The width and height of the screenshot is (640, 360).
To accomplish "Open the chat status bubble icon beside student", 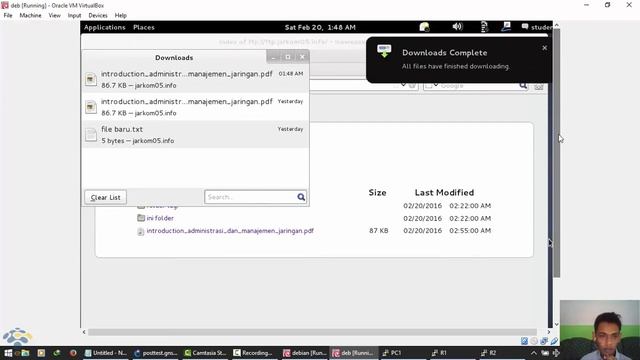I will pos(524,27).
